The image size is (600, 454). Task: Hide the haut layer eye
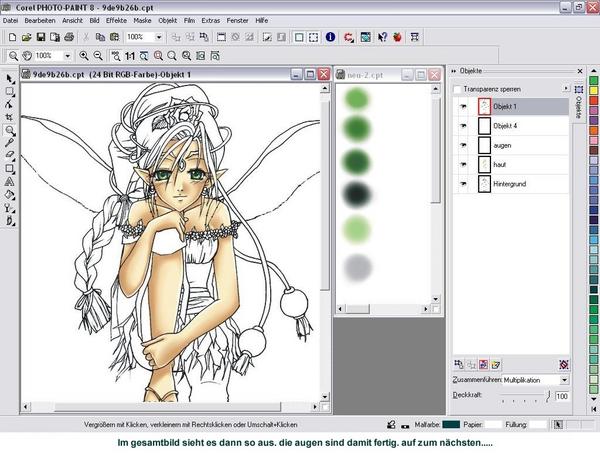tap(463, 165)
